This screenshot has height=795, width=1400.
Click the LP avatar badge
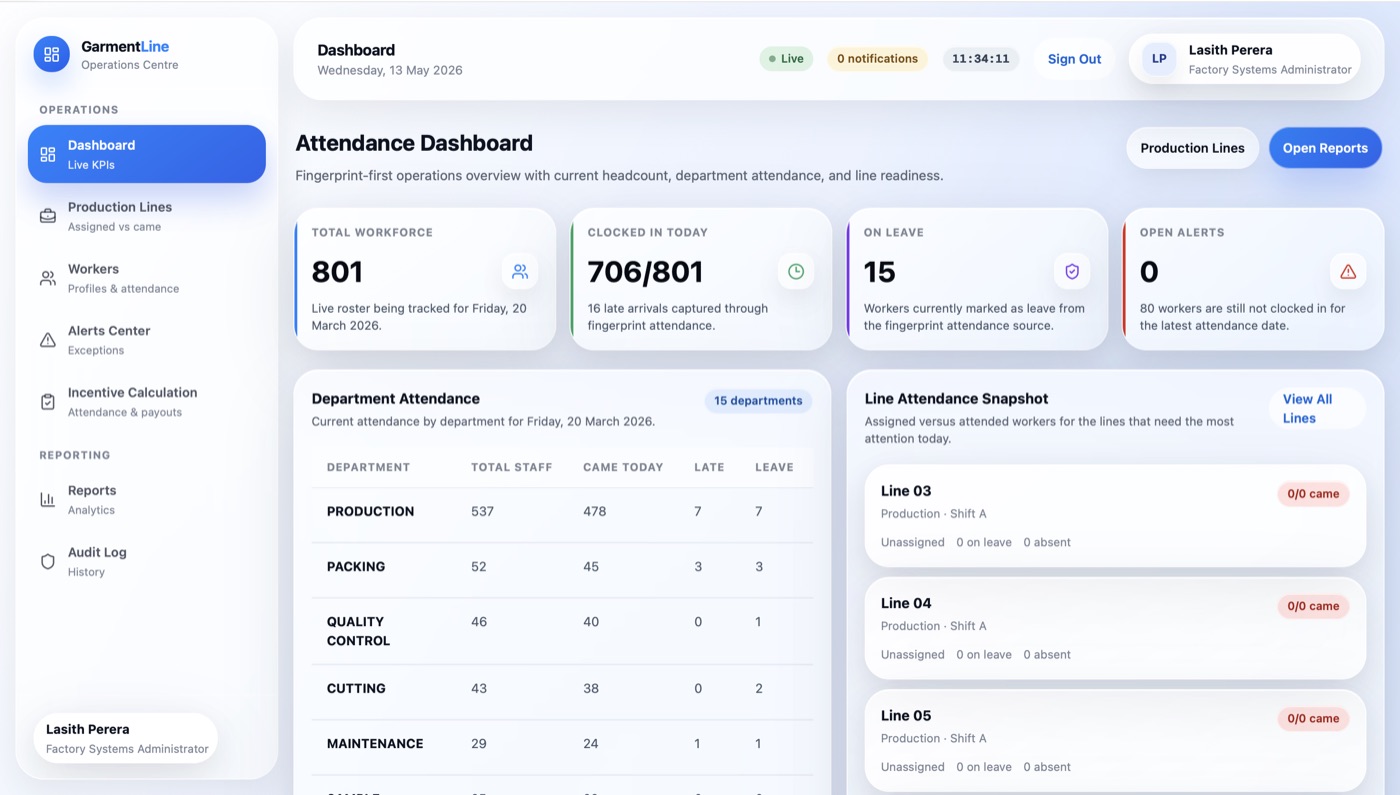(1159, 59)
